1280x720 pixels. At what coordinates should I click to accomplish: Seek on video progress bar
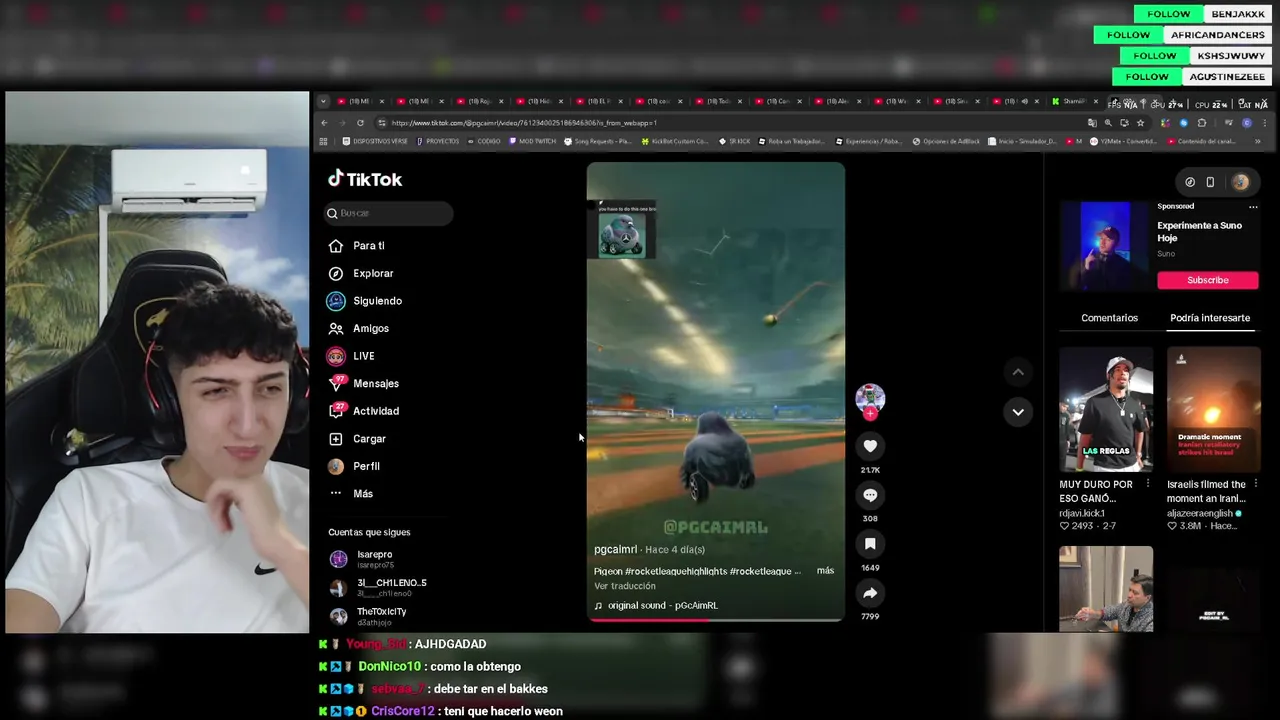(716, 620)
